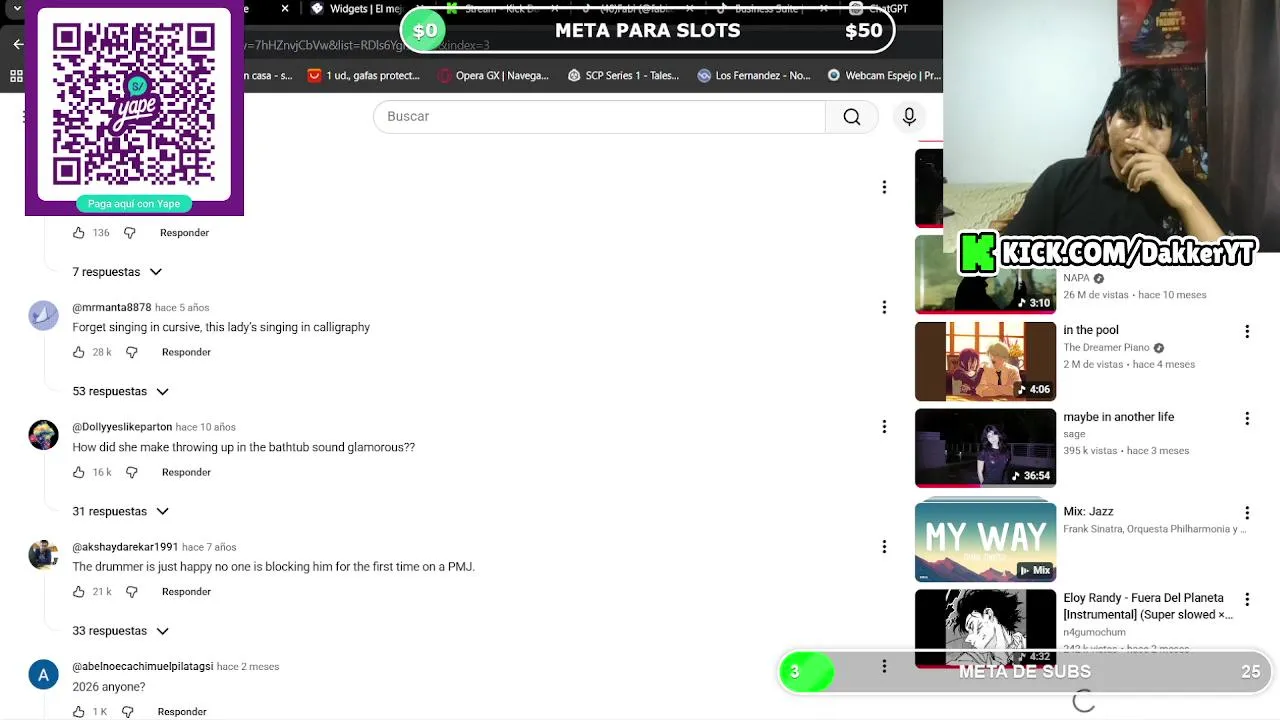Open the '1 ud., gafas protect...' bookmark
The height and width of the screenshot is (720, 1280).
(x=364, y=76)
